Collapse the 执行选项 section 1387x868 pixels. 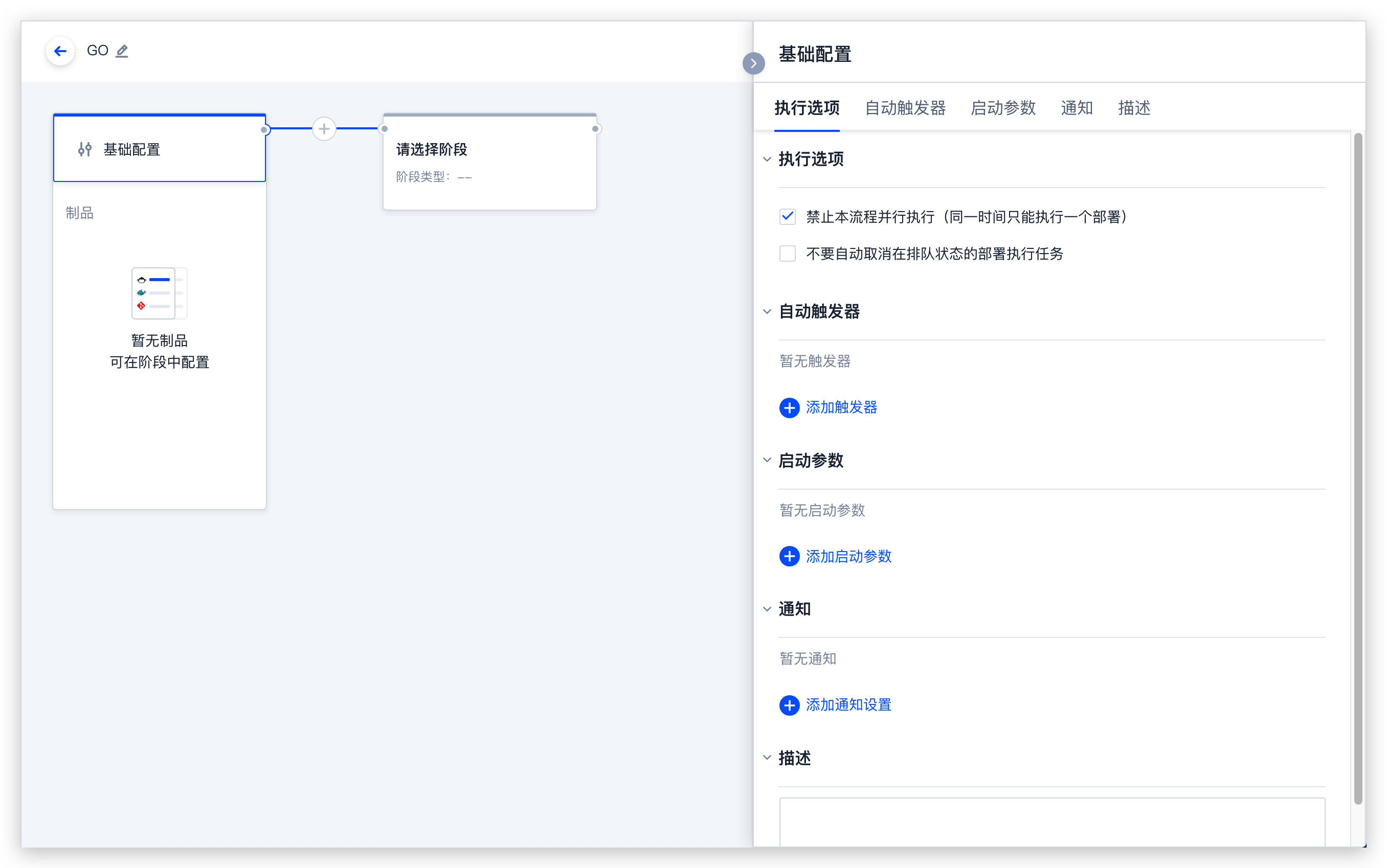[x=767, y=159]
